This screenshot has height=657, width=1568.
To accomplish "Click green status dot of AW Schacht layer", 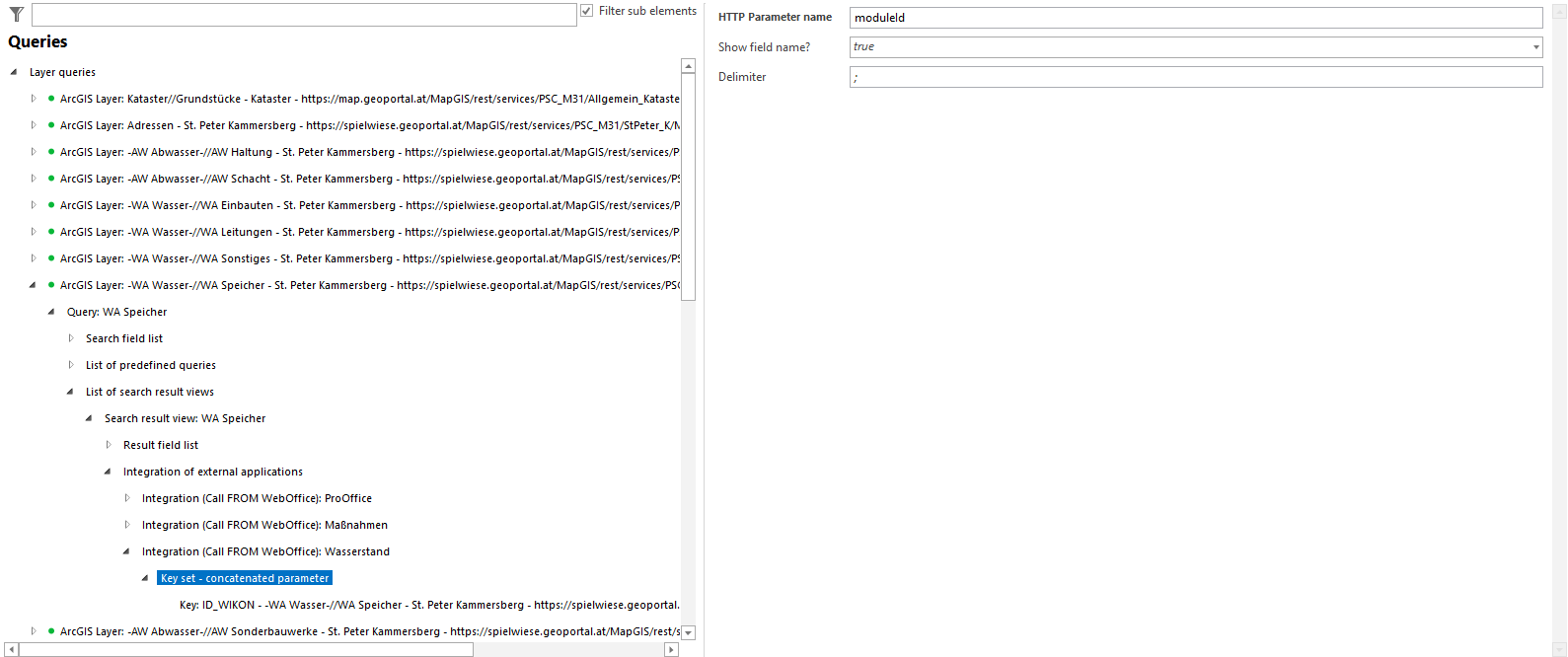I will coord(51,179).
